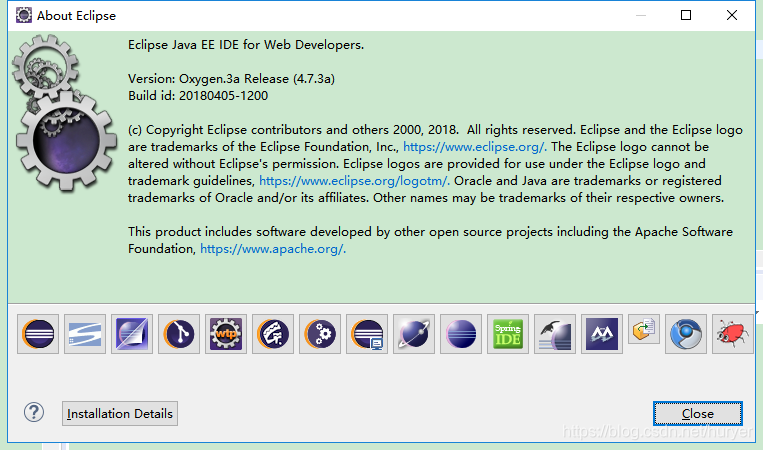The height and width of the screenshot is (450, 763).
Task: Click the planet-with-orbit feature icon
Action: coord(414,334)
